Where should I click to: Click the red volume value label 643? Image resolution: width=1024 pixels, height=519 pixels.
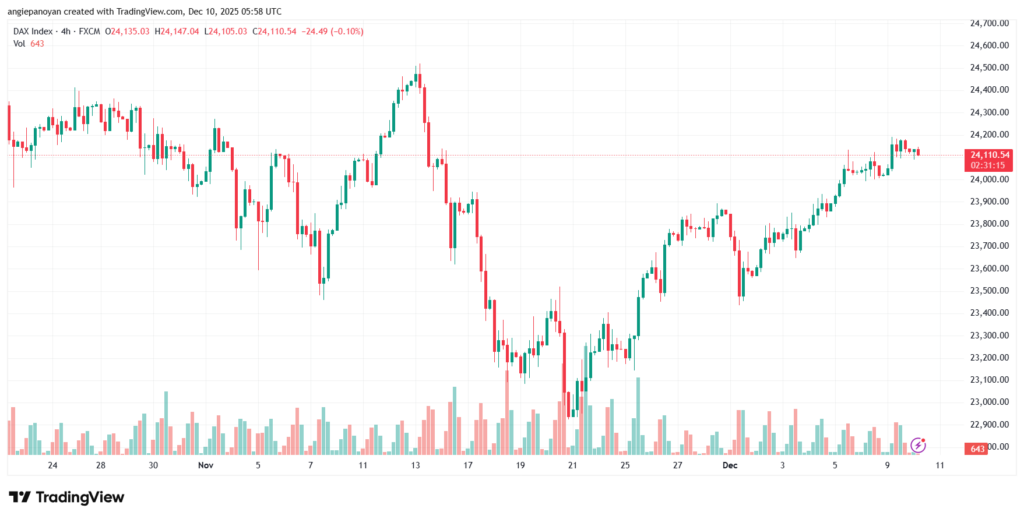pyautogui.click(x=980, y=449)
